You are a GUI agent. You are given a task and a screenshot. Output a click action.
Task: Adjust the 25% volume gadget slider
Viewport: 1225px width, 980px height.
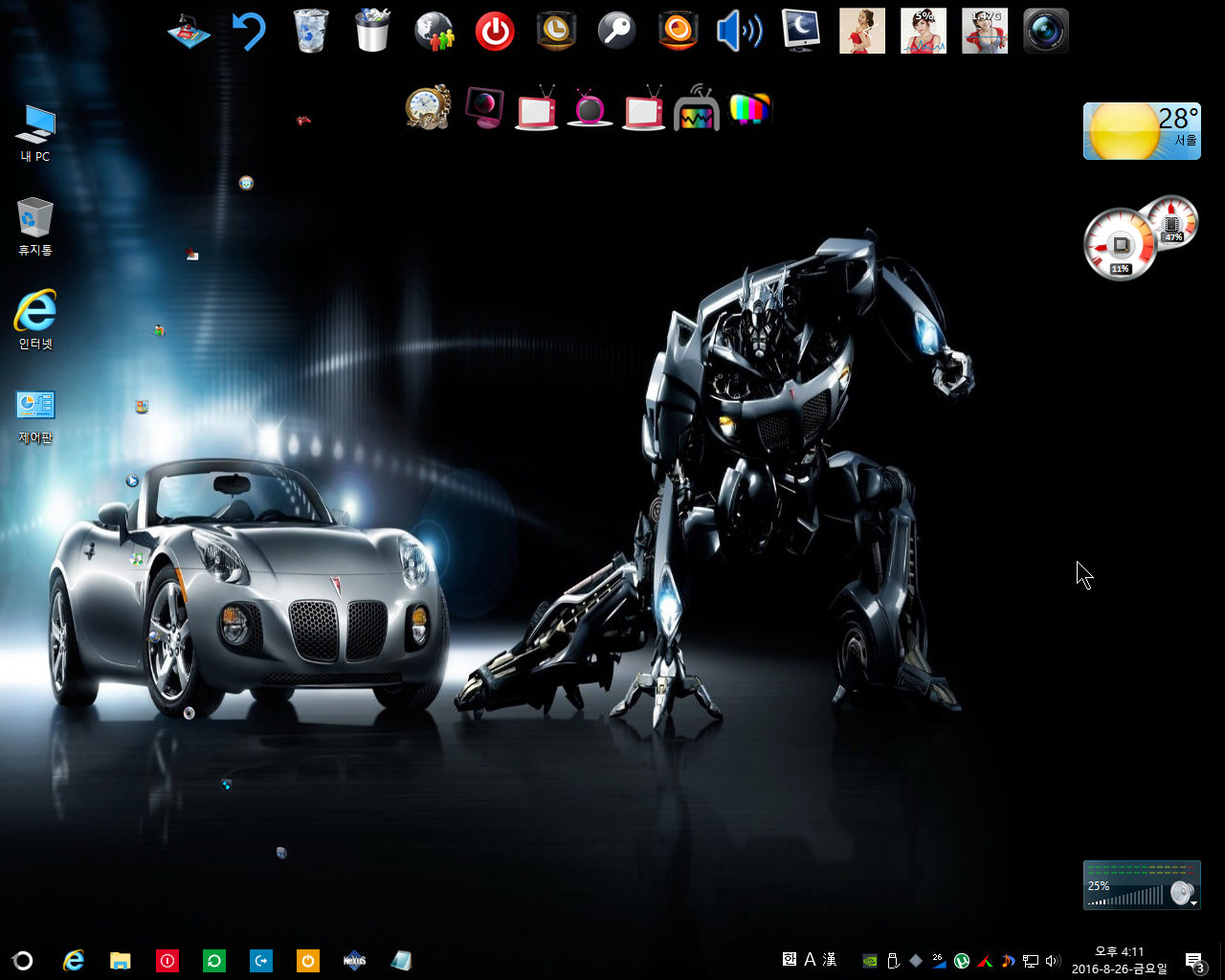click(1127, 897)
